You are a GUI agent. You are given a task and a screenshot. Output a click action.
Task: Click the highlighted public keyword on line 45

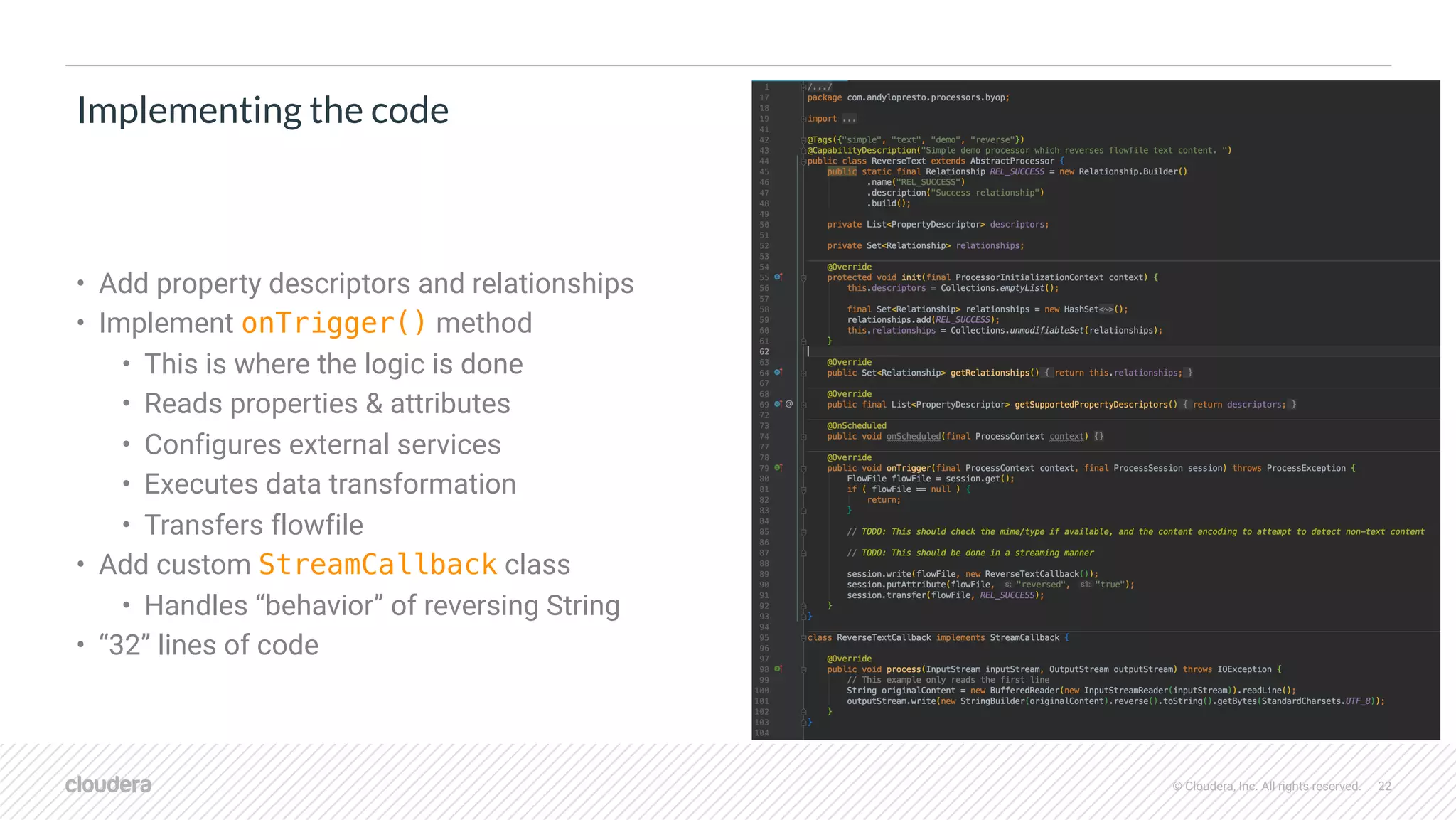842,171
